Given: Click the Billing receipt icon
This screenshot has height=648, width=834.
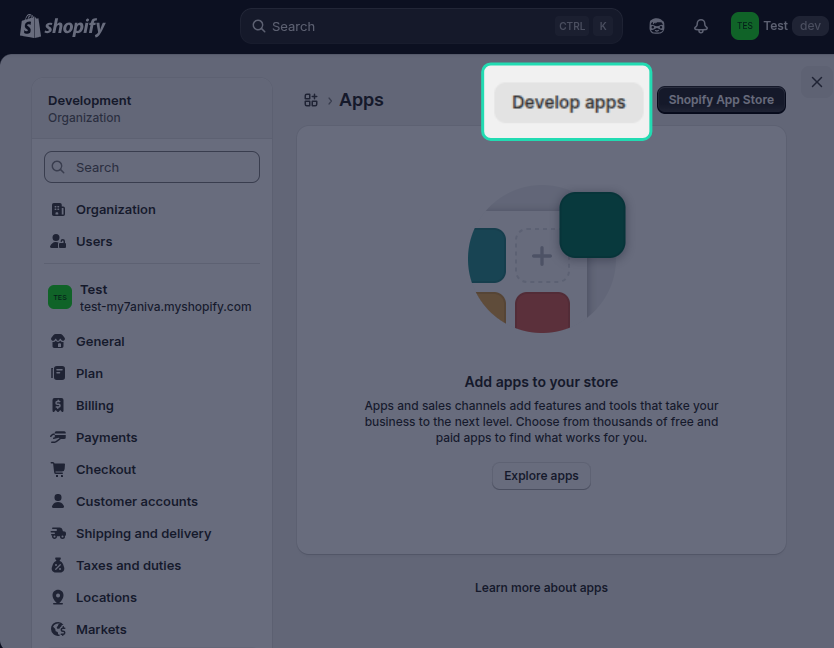Looking at the screenshot, I should pos(58,405).
